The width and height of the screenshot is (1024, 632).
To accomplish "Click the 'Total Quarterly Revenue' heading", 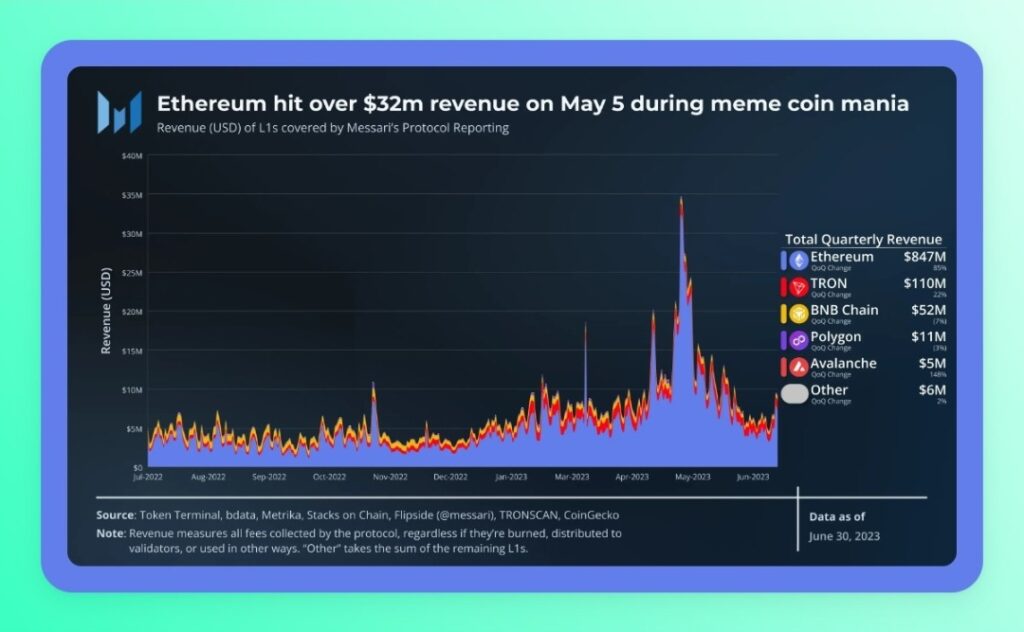I will [x=863, y=240].
